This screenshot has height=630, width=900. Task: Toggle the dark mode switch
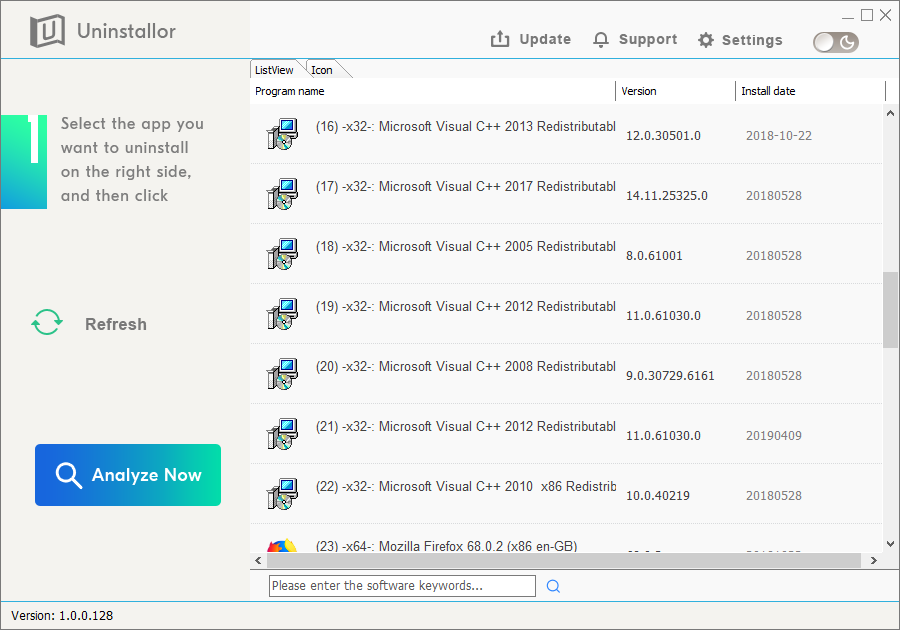836,42
